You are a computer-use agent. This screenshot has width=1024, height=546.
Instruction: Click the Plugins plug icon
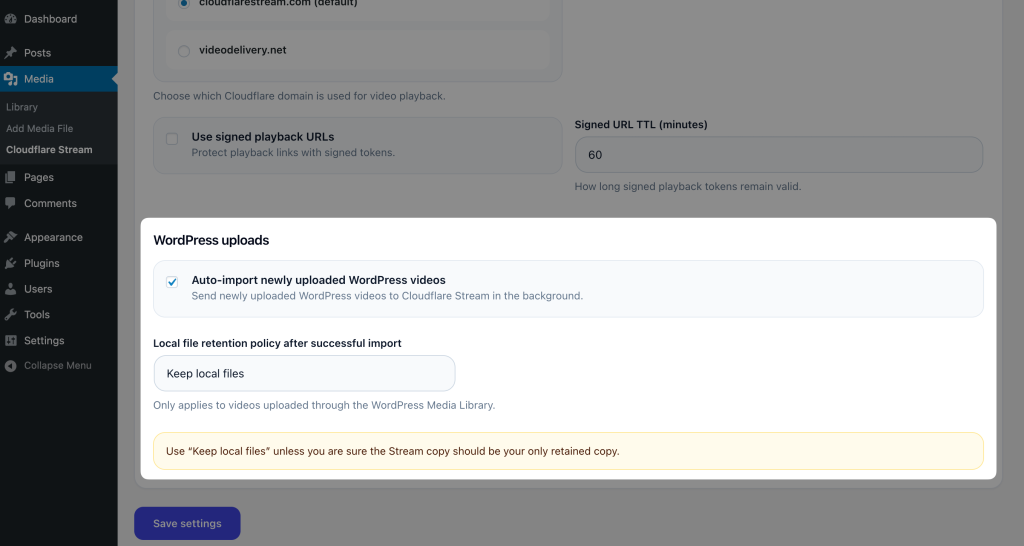[x=11, y=263]
